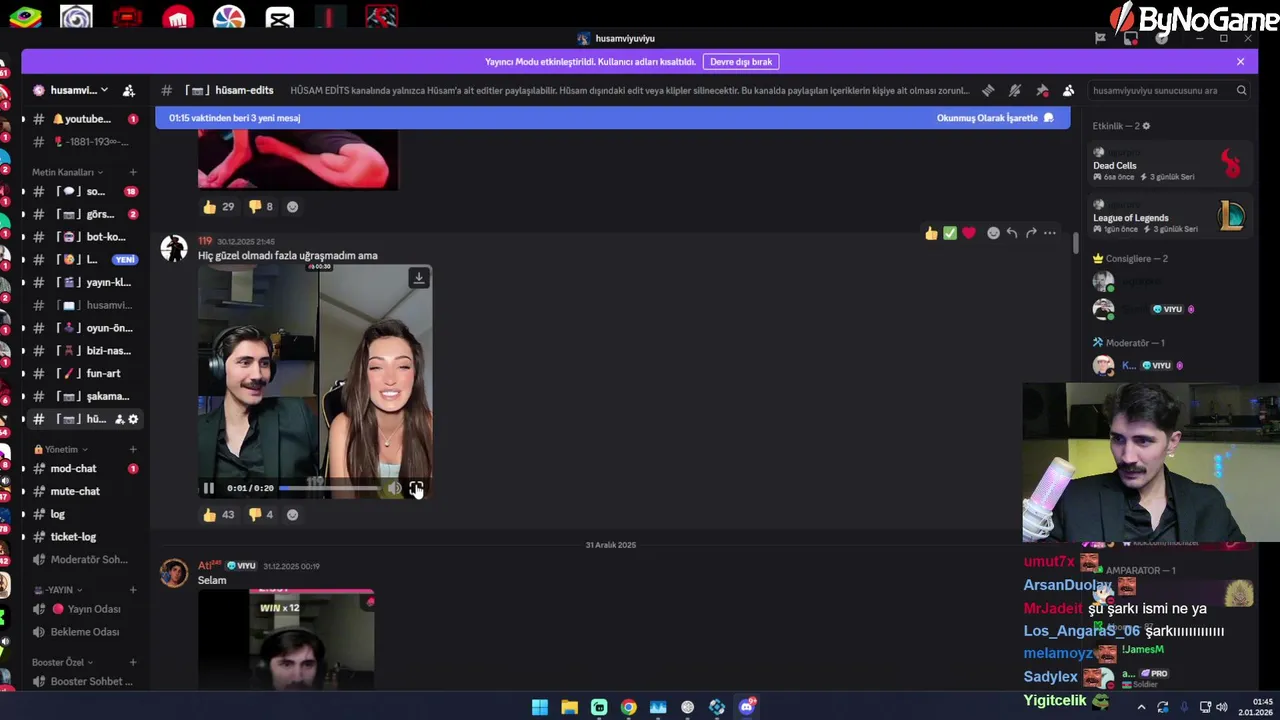Open emoji picker in message hover toolbar

993,233
